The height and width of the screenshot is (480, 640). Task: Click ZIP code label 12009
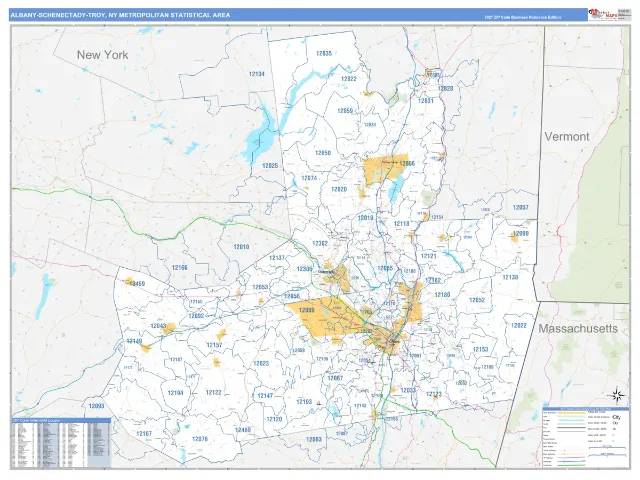point(307,311)
